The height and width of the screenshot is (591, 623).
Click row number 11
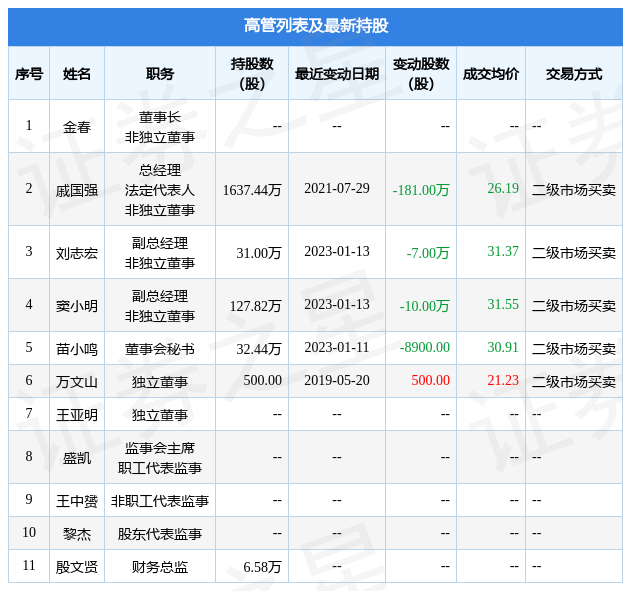pos(29,566)
